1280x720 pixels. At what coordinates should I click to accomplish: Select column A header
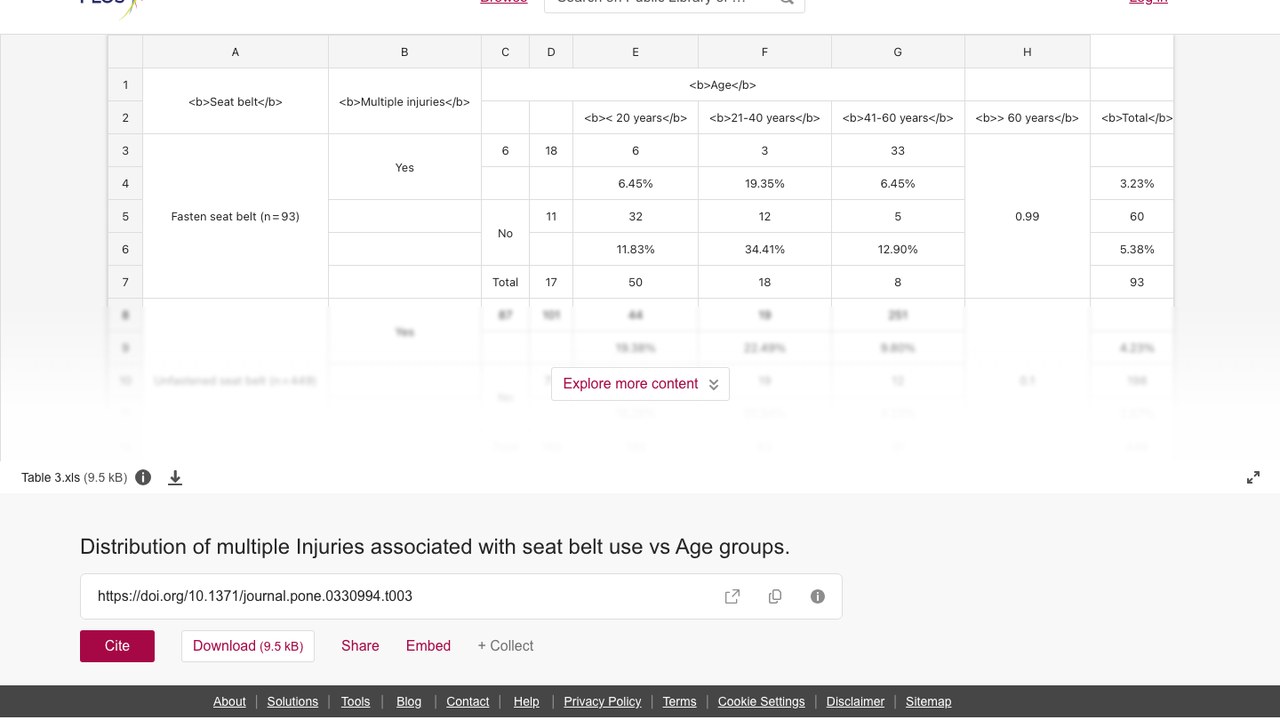coord(235,52)
